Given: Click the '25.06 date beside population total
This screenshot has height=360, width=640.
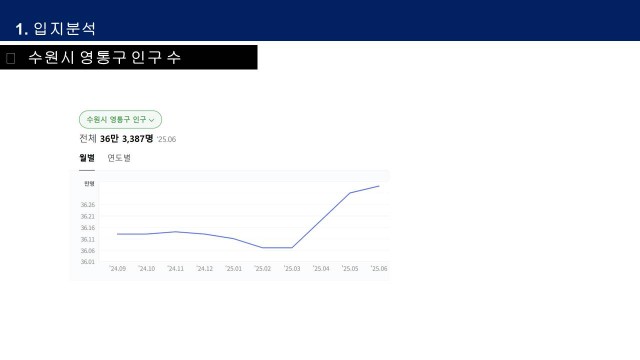Looking at the screenshot, I should coord(167,139).
